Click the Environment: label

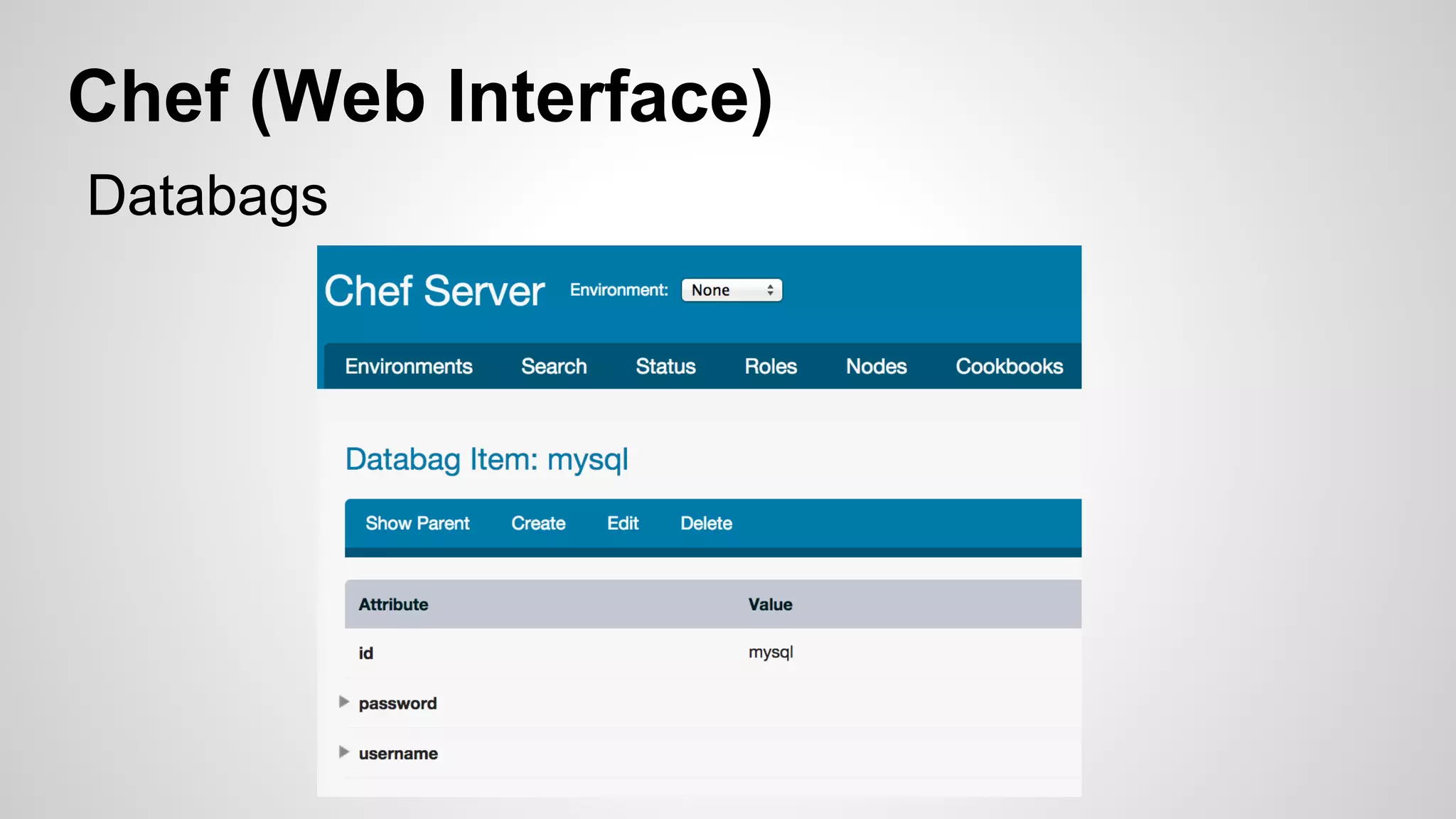coord(619,290)
